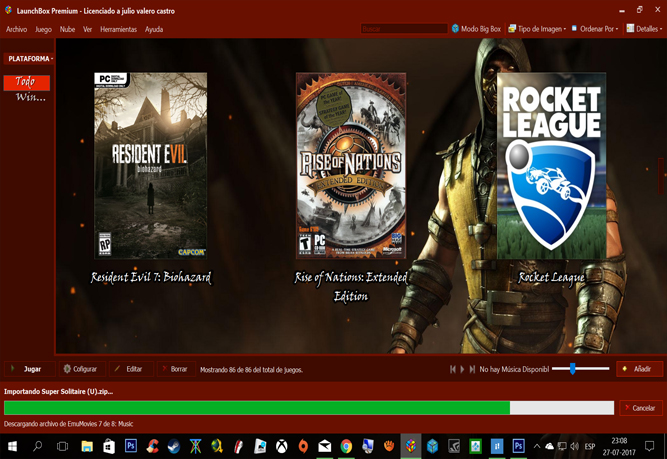The image size is (667, 459).
Task: Click the Editar button
Action: pos(131,369)
